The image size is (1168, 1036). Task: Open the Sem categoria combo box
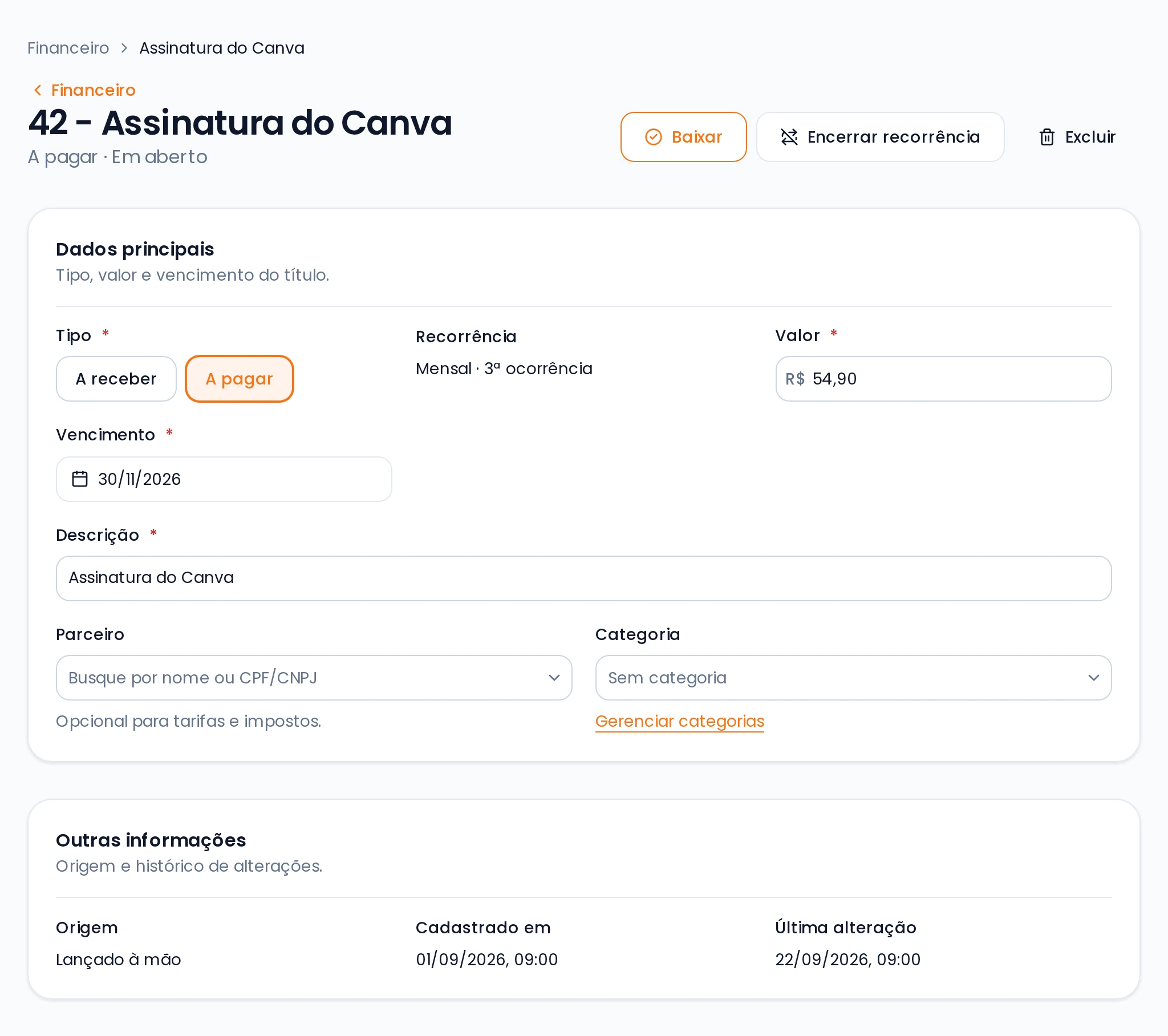[854, 678]
